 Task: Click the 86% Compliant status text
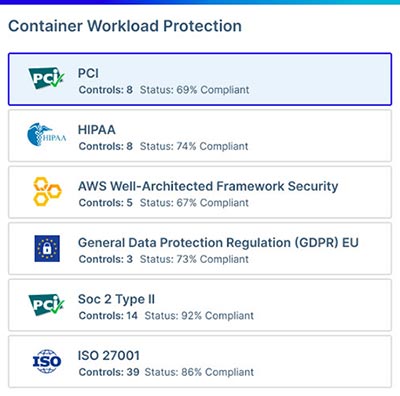pos(199,372)
